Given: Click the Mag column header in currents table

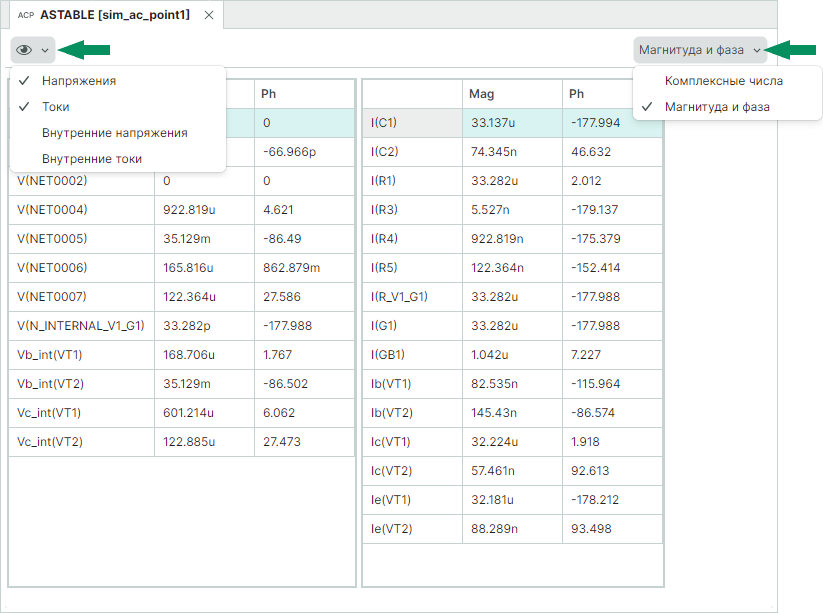Looking at the screenshot, I should [x=481, y=94].
